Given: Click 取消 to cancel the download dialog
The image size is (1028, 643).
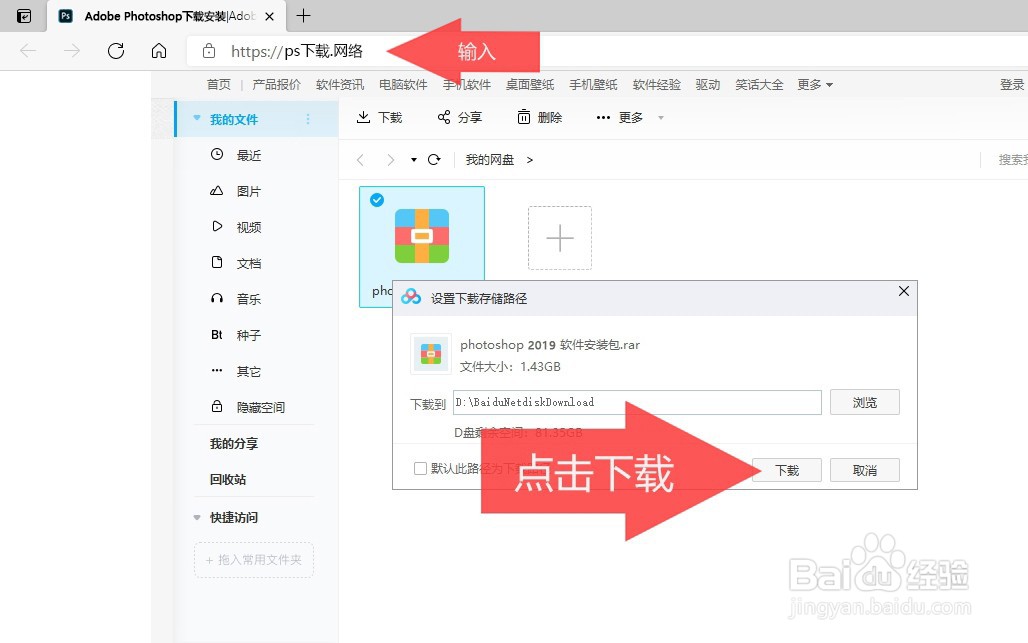Looking at the screenshot, I should point(864,470).
